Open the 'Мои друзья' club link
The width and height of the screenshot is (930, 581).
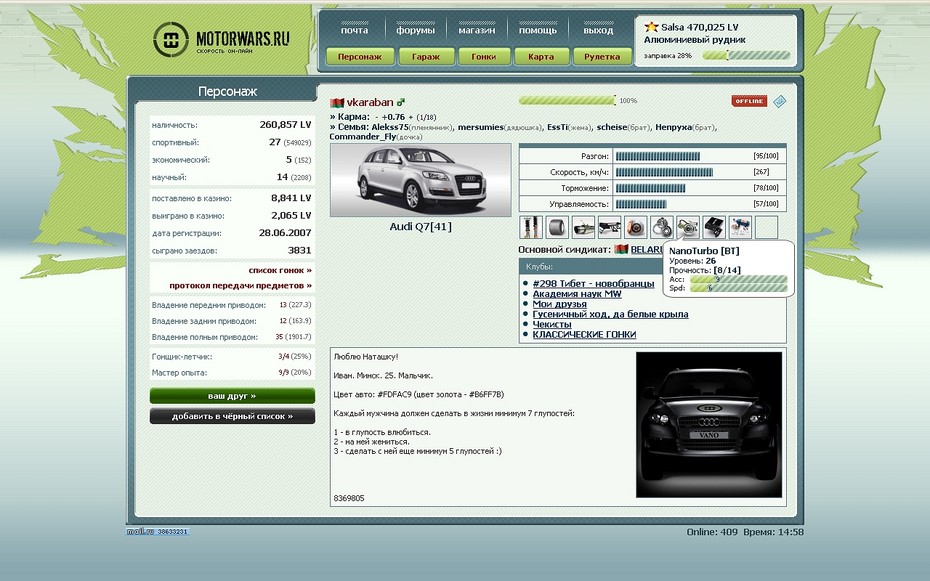pyautogui.click(x=559, y=304)
